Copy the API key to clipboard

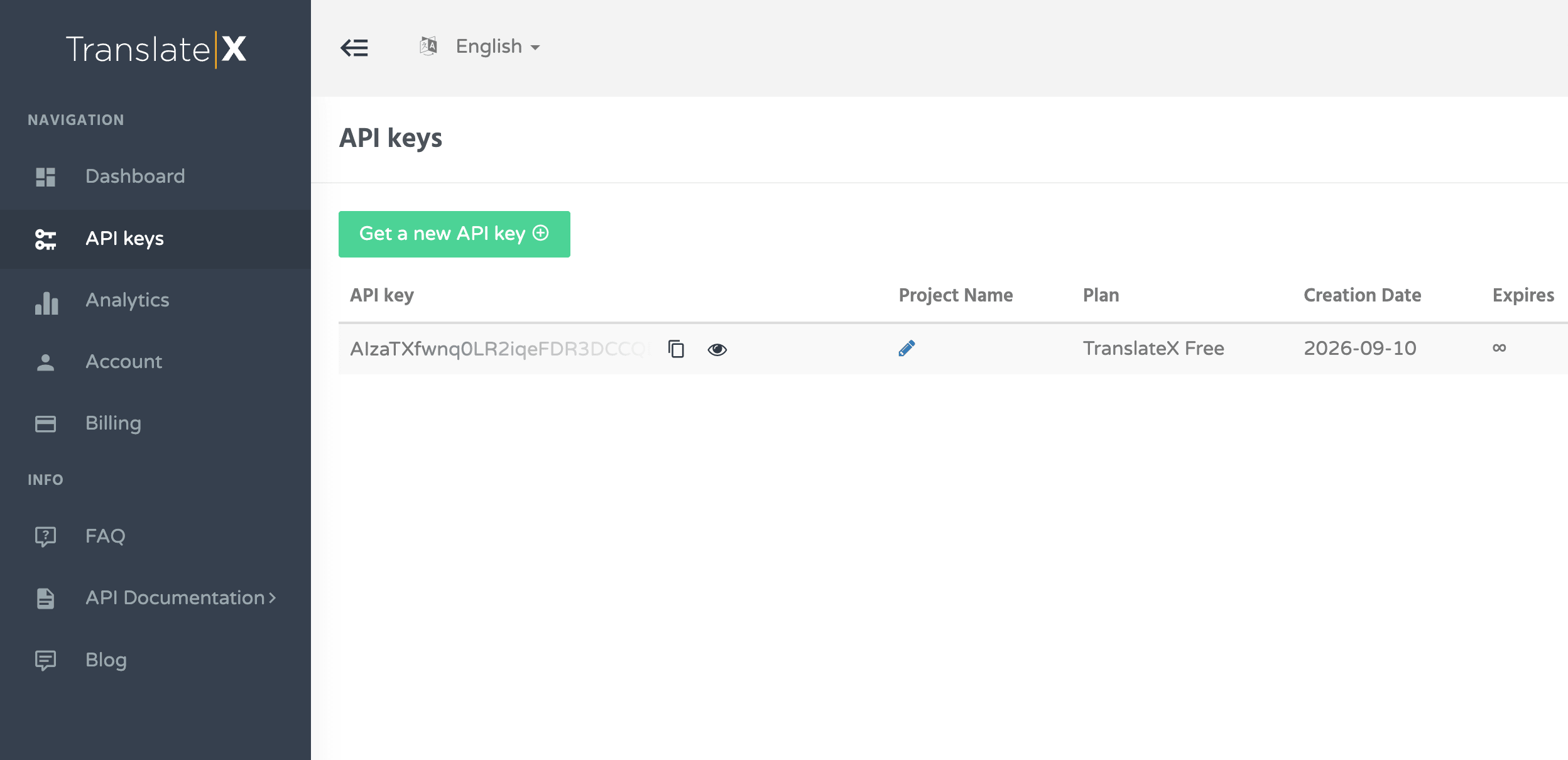(x=676, y=349)
